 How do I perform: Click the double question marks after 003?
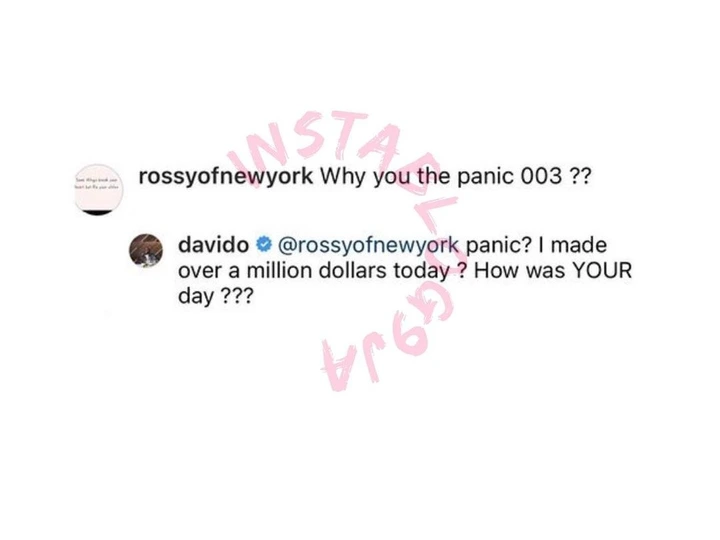[x=580, y=176]
